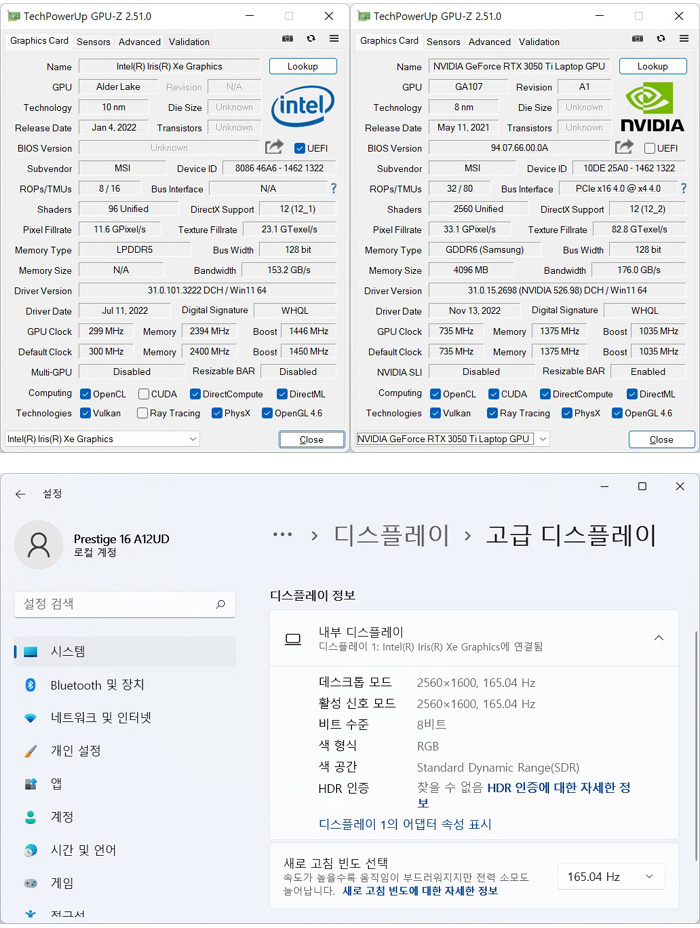This screenshot has height=928, width=700.
Task: Click the back arrow in Settings window
Action: pyautogui.click(x=20, y=494)
